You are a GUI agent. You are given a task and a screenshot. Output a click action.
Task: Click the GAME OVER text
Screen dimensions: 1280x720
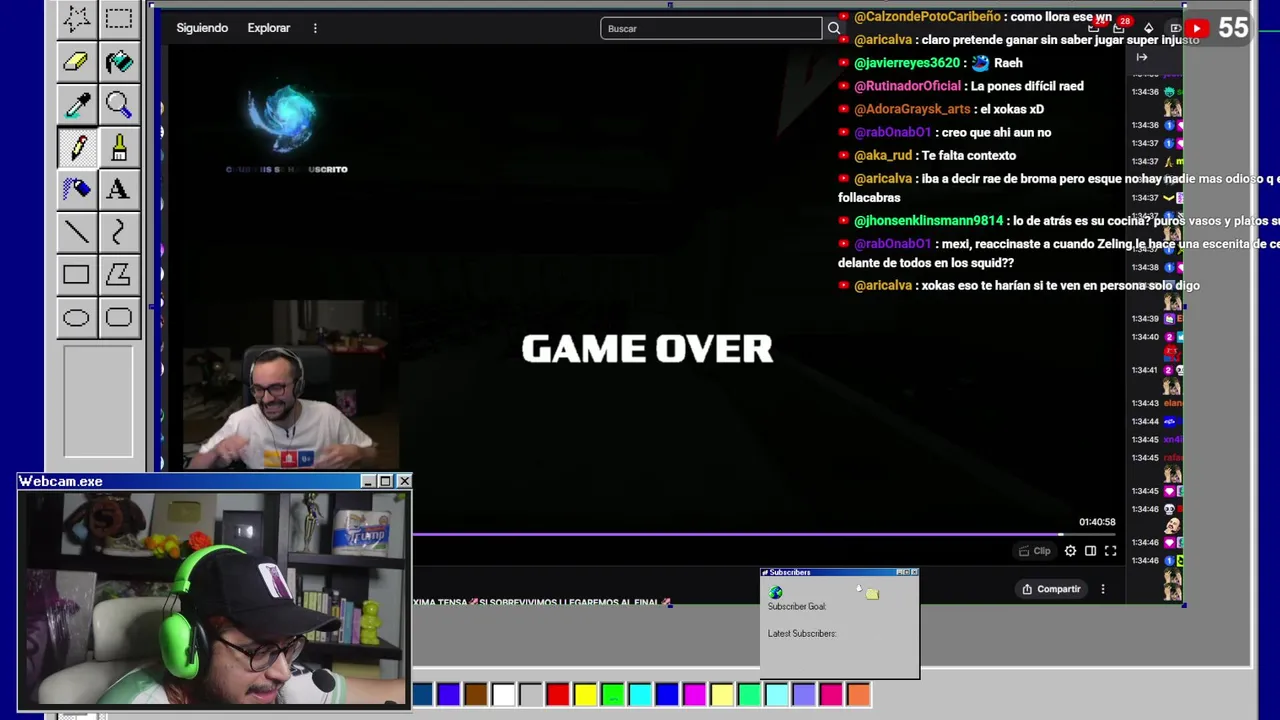pyautogui.click(x=647, y=349)
